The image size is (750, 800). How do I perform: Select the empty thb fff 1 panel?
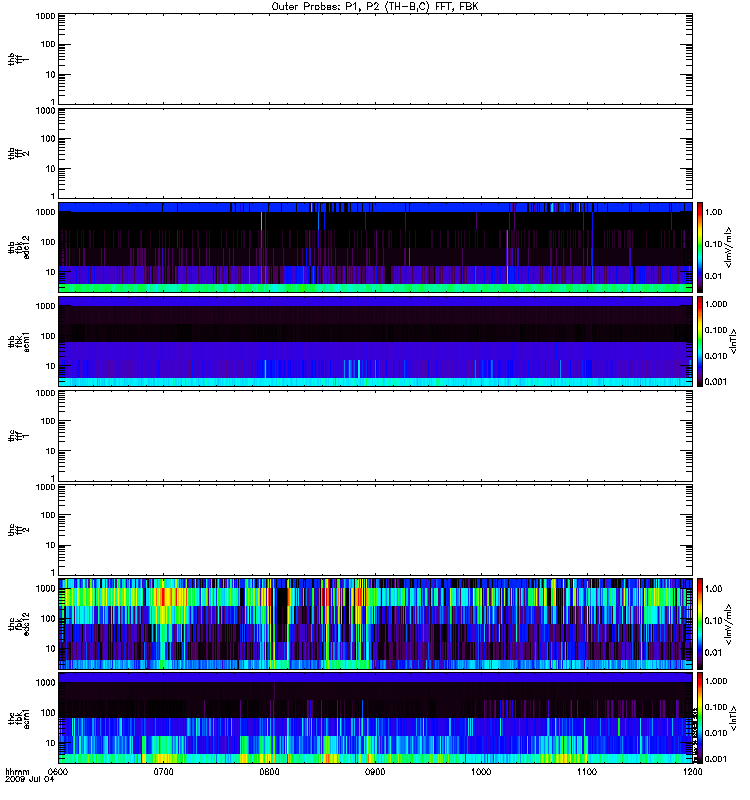(375, 59)
